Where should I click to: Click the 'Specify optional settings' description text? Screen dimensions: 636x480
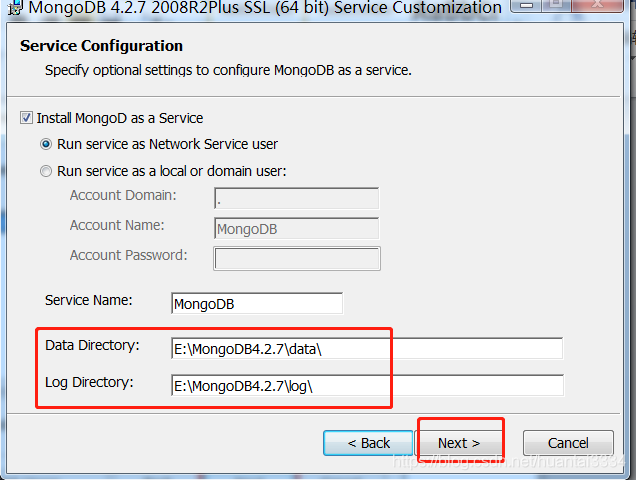[228, 70]
